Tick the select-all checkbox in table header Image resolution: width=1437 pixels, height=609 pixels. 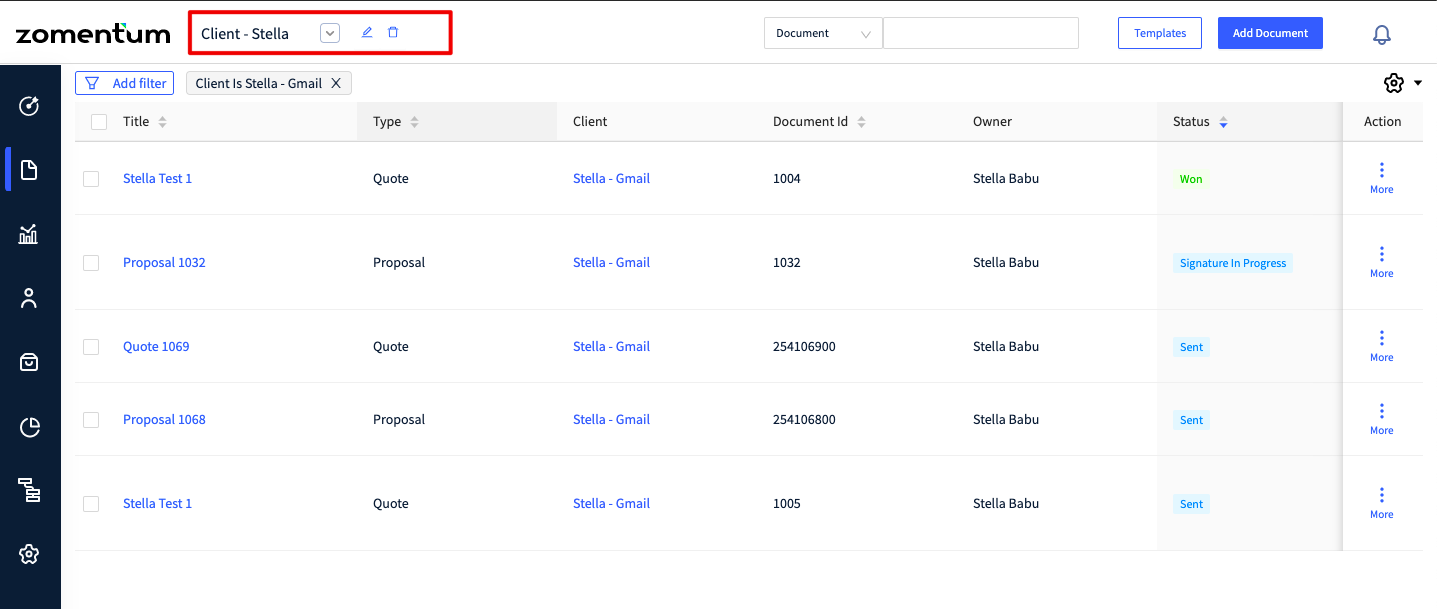pos(99,122)
